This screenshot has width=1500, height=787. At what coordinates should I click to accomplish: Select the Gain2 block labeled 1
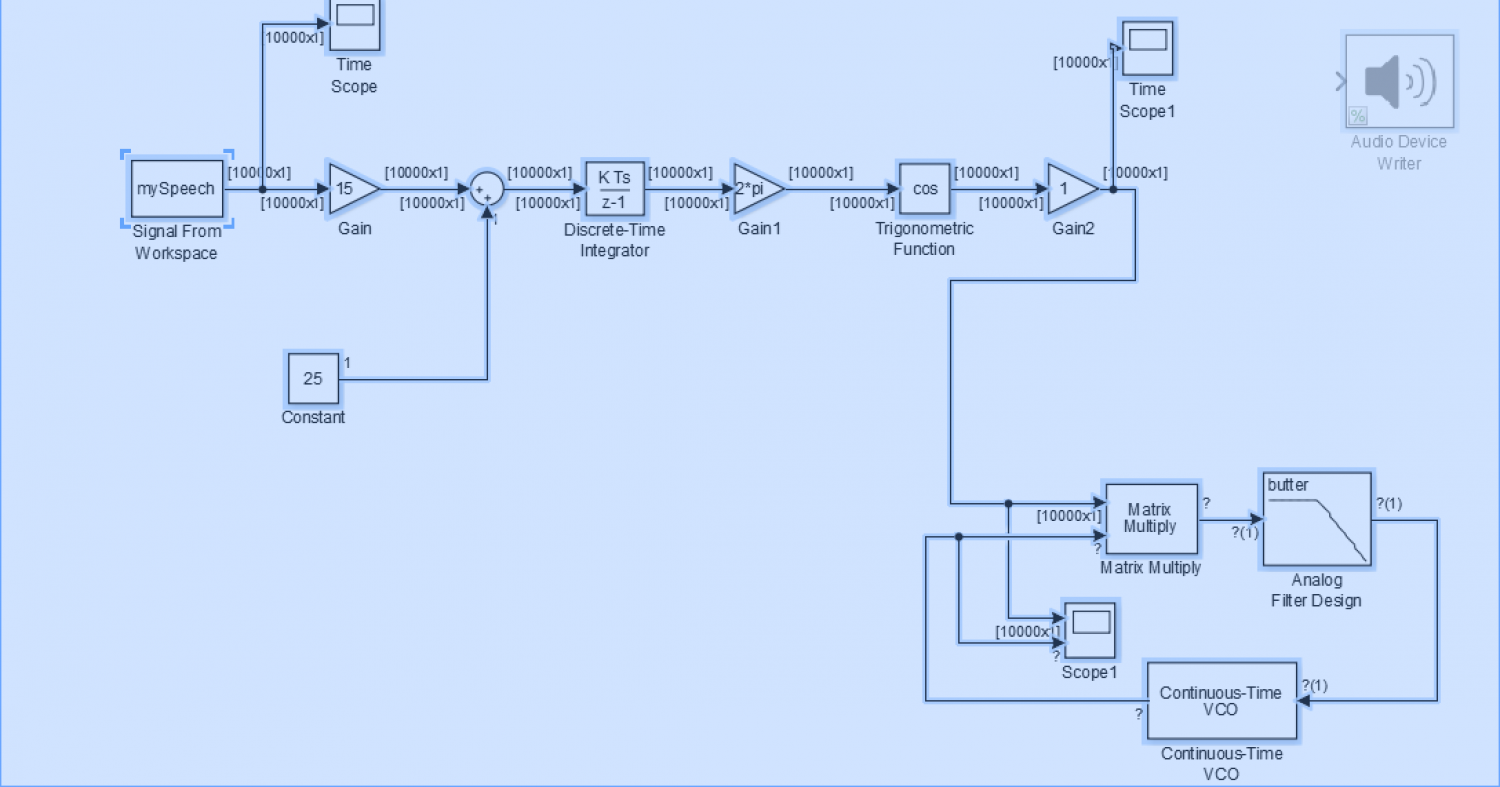[x=1071, y=188]
